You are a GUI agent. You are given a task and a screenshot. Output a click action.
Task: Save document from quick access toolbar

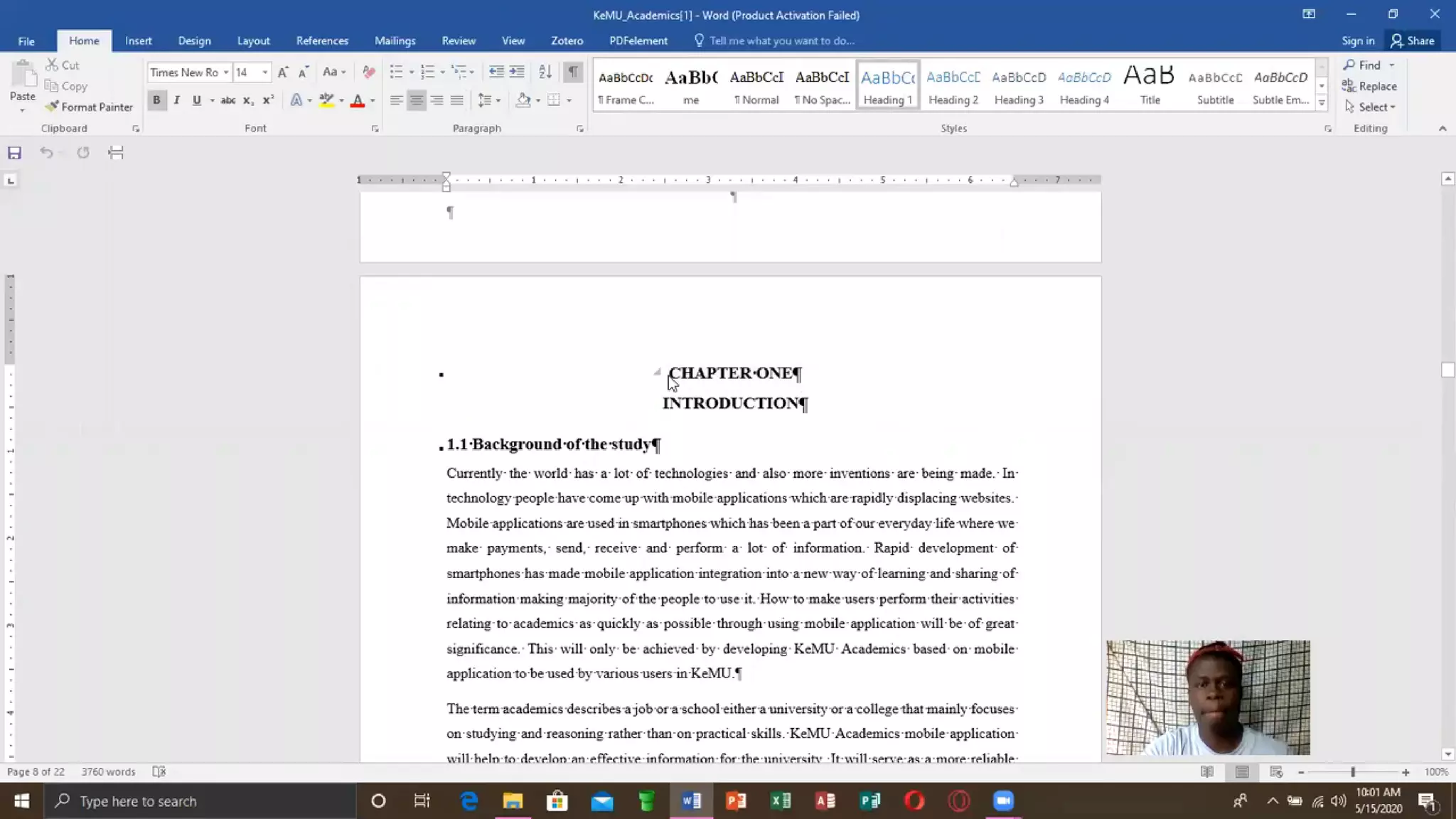point(14,153)
